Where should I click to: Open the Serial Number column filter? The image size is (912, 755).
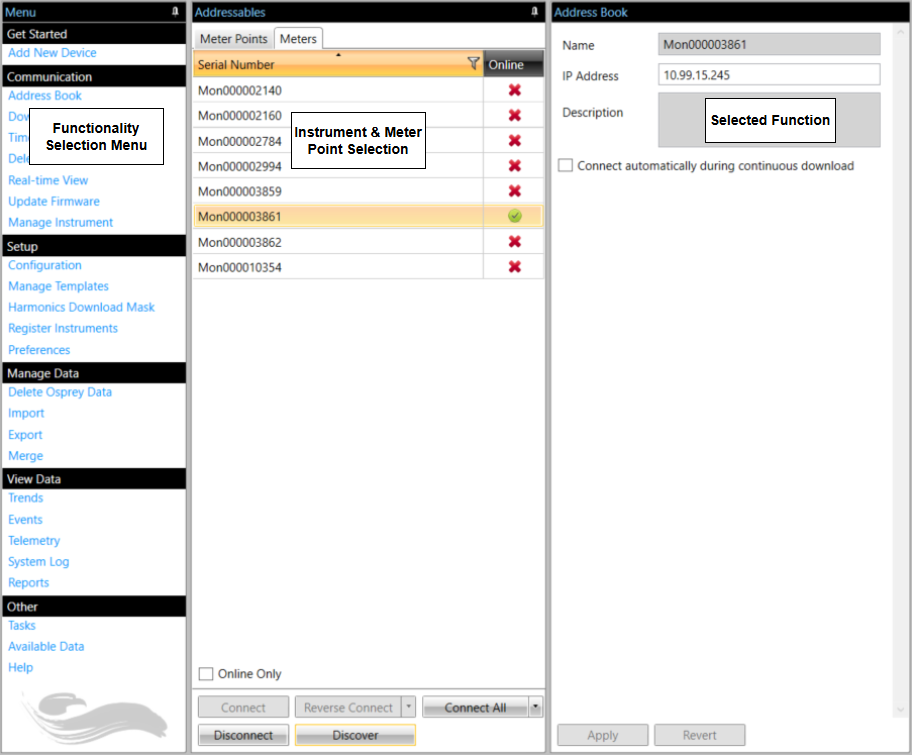click(x=473, y=63)
